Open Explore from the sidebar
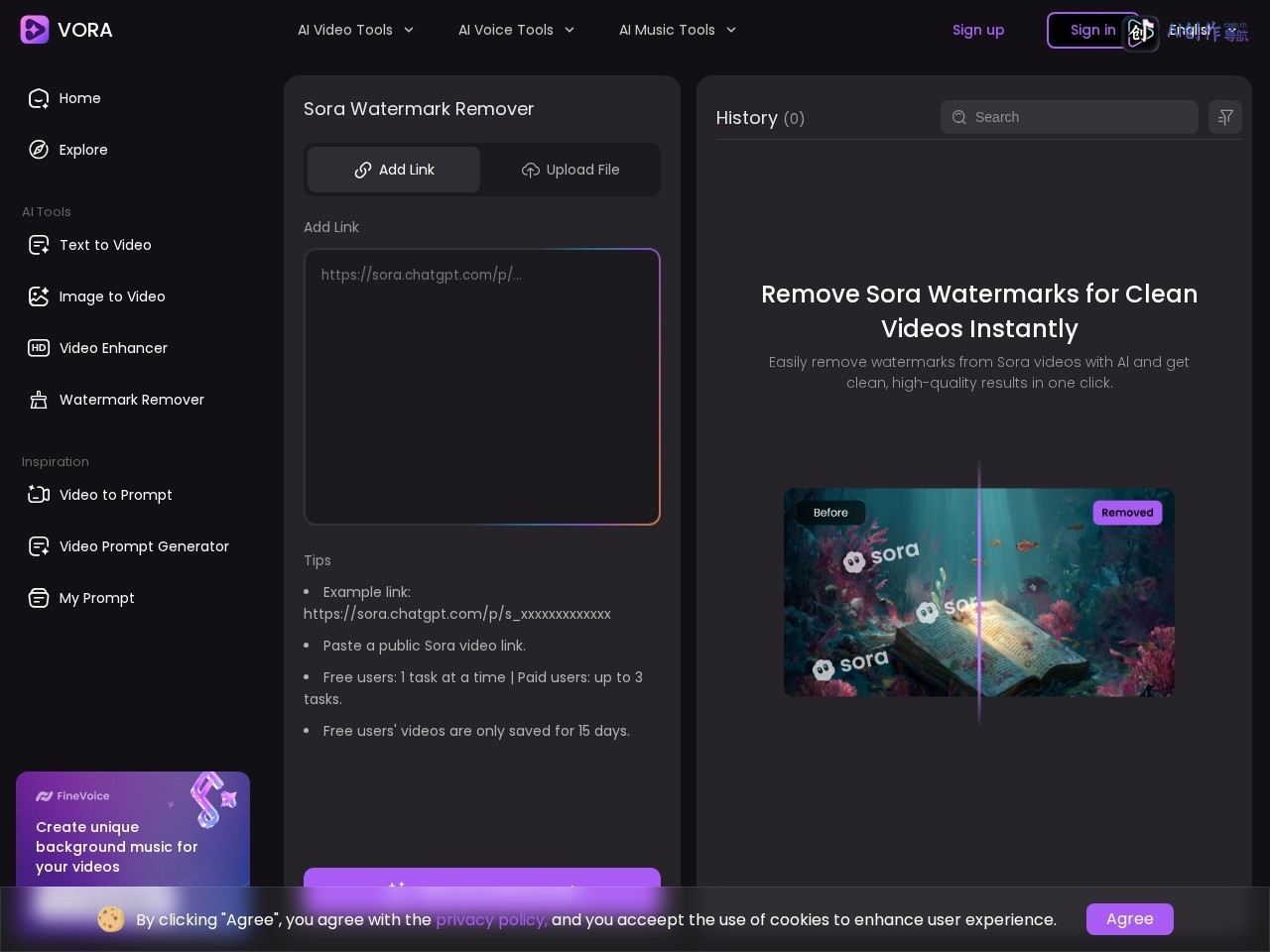 pos(133,150)
